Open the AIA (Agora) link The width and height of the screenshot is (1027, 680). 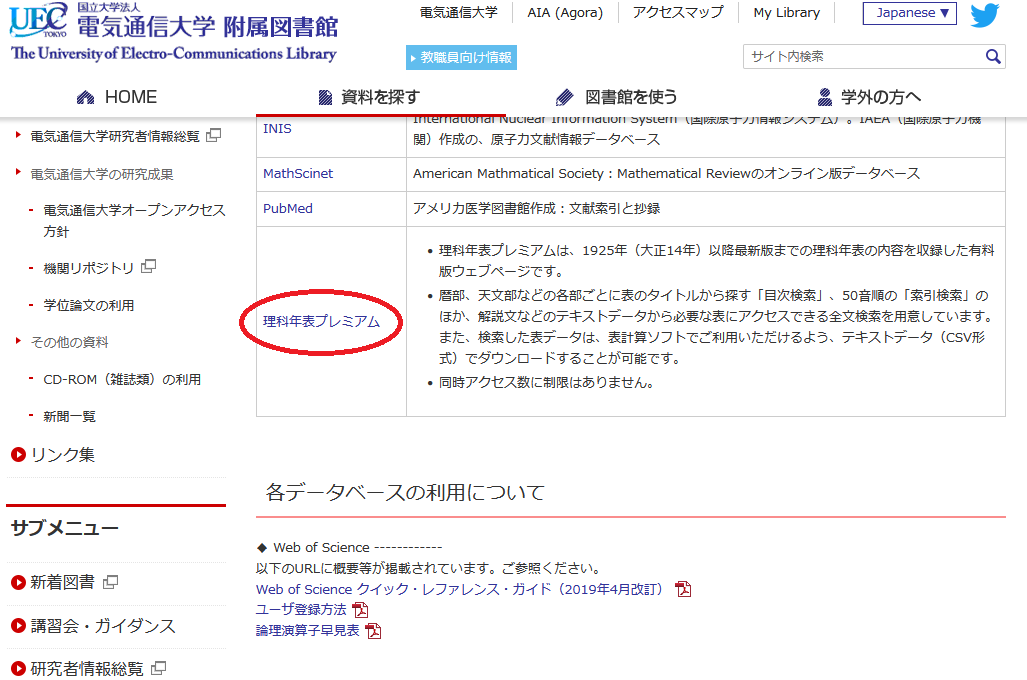[x=565, y=12]
